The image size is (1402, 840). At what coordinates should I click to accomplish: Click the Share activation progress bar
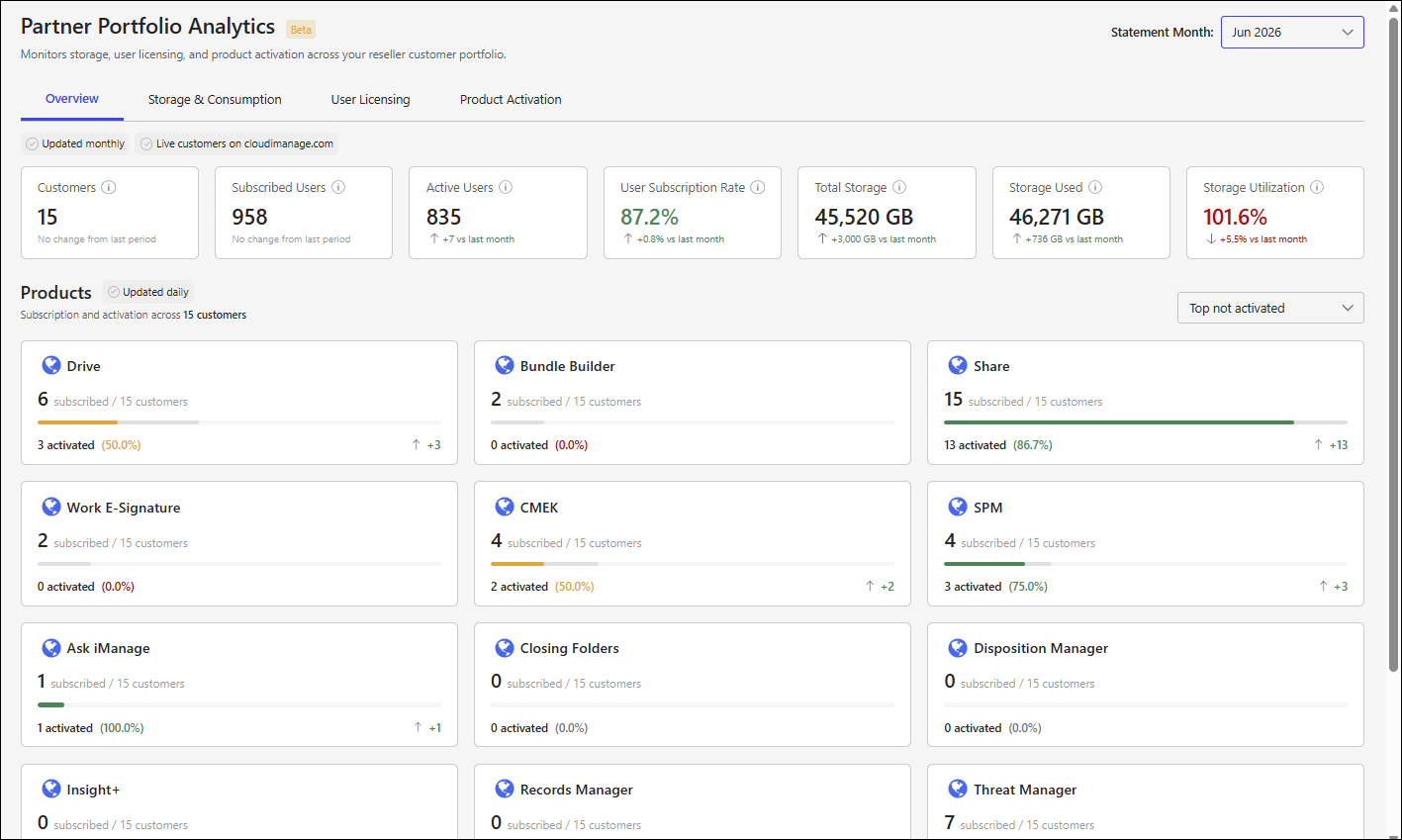pos(1146,422)
